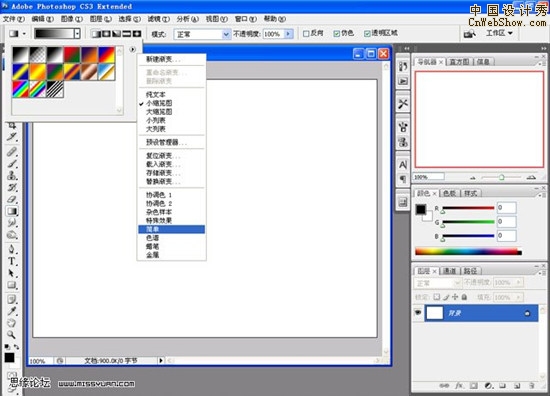Click the R red color slider
550x396 pixels.
pyautogui.click(x=468, y=208)
